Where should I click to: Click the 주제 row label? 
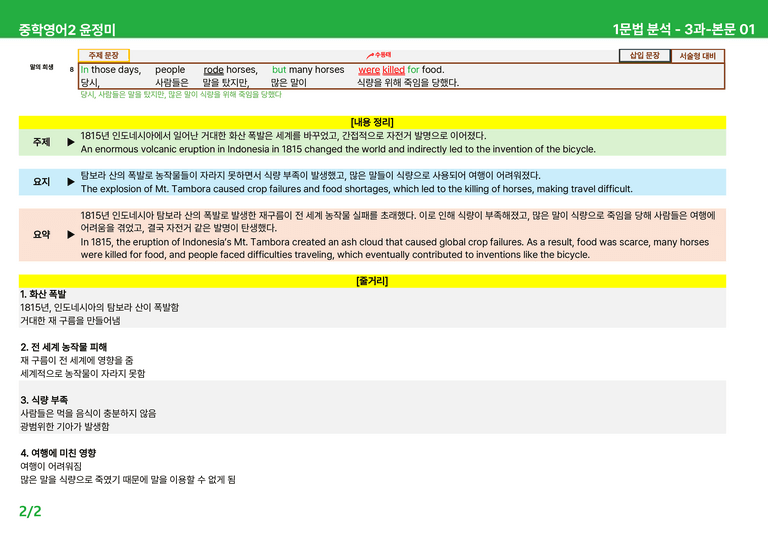pos(42,142)
